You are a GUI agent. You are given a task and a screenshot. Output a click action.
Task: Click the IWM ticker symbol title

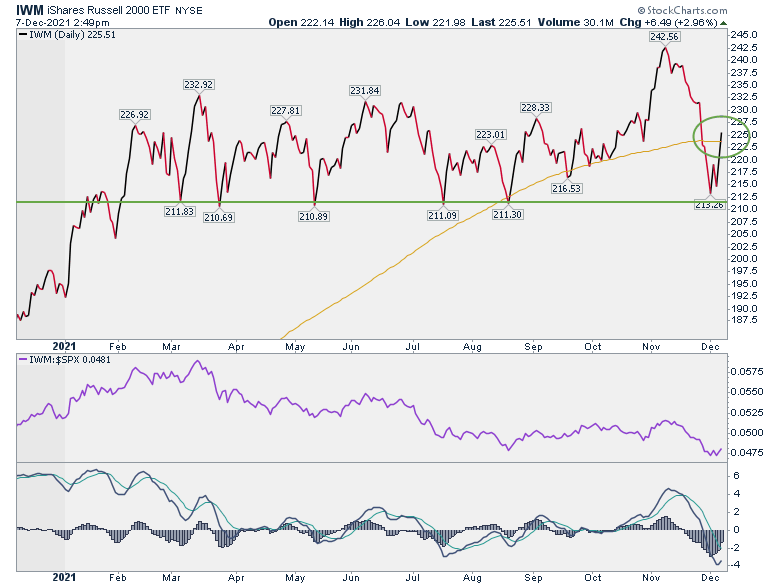point(30,9)
